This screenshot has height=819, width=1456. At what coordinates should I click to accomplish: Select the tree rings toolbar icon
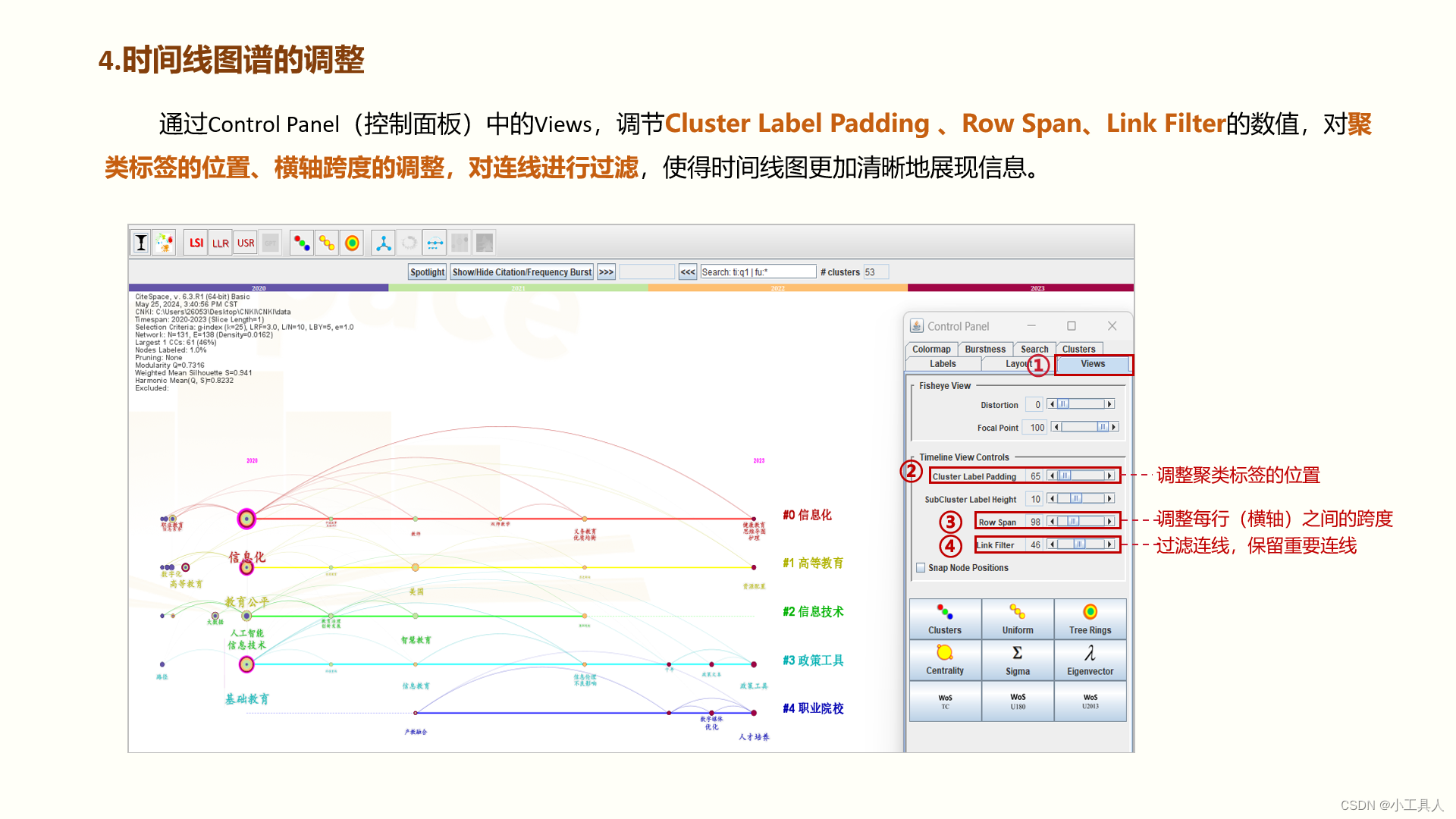pos(352,243)
